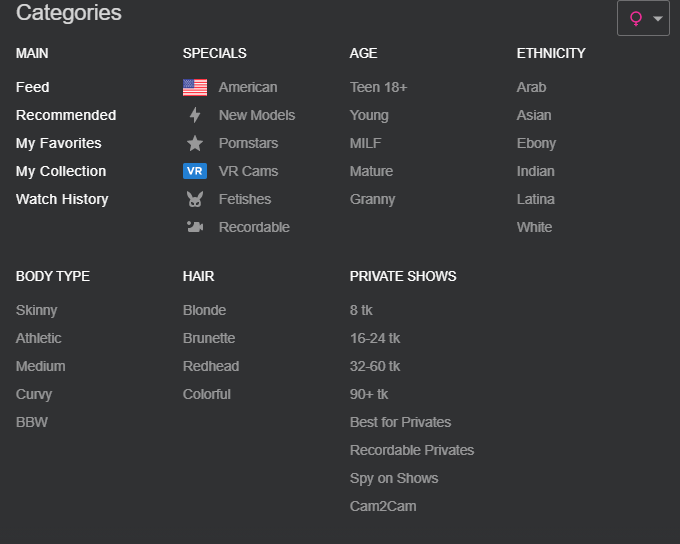Select the Spy on Shows link

point(394,478)
